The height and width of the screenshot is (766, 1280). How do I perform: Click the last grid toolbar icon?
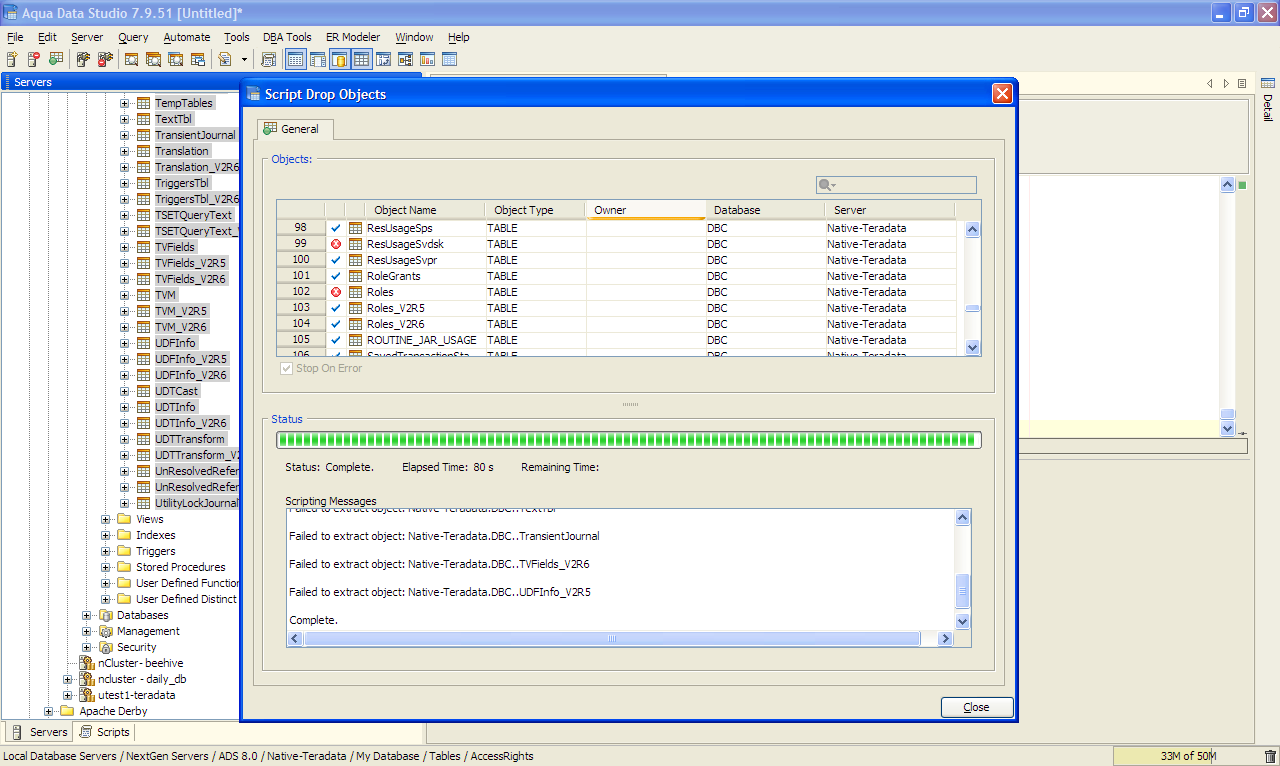click(x=450, y=60)
